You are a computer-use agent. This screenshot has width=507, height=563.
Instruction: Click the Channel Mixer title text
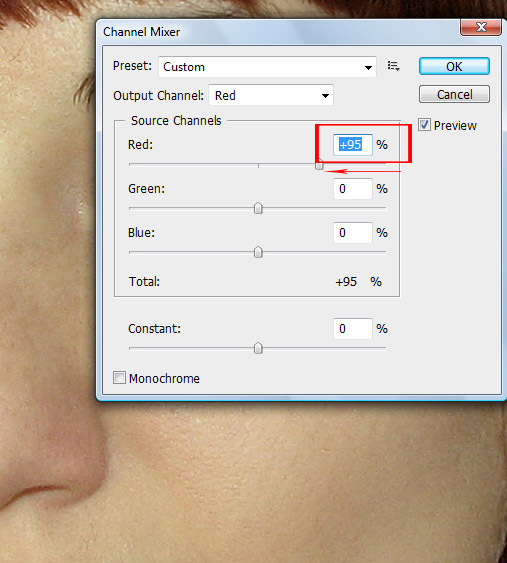coord(141,32)
